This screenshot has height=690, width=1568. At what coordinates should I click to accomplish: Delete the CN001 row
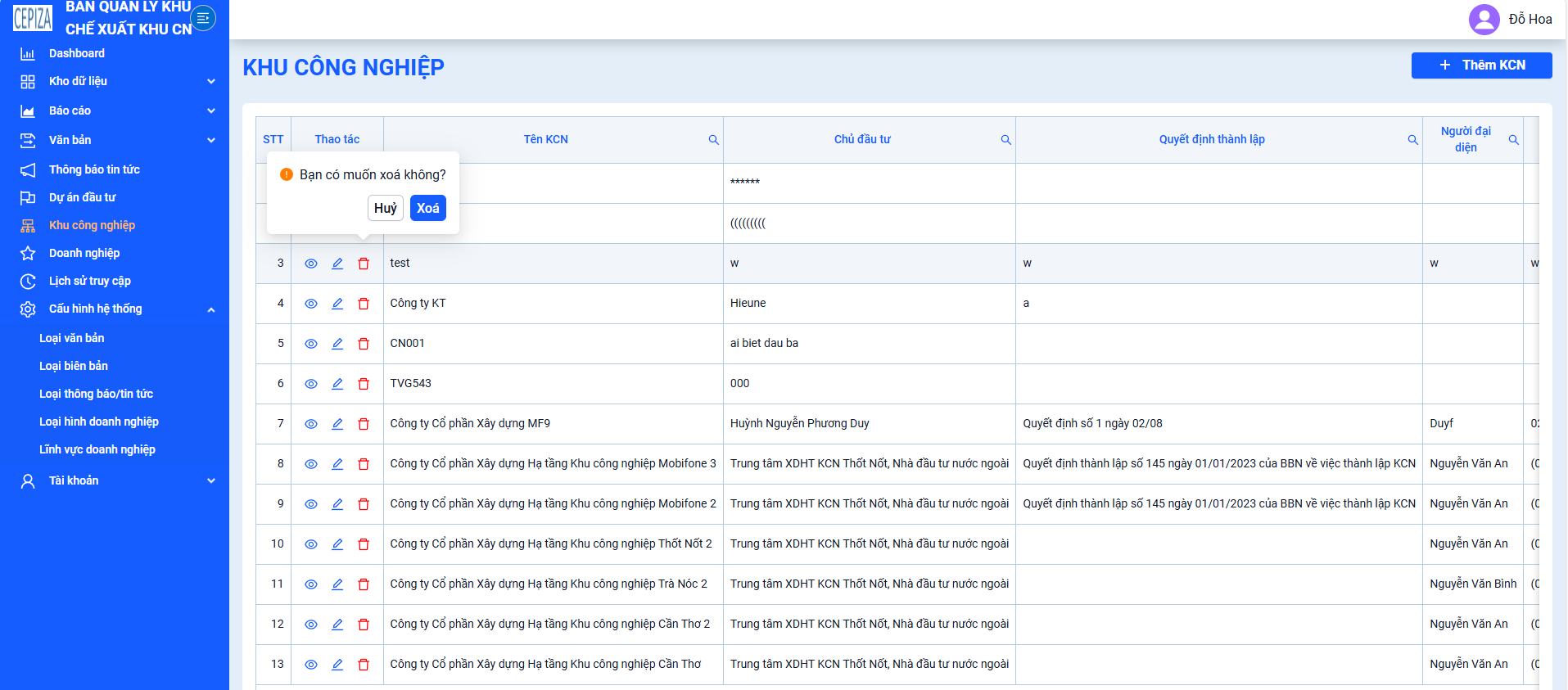click(364, 344)
